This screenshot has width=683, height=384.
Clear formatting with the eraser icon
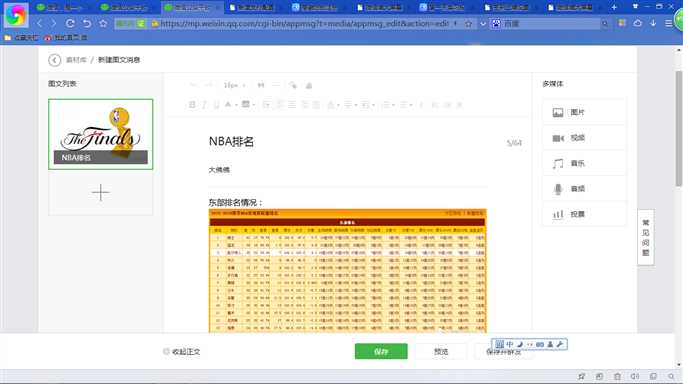pos(309,85)
